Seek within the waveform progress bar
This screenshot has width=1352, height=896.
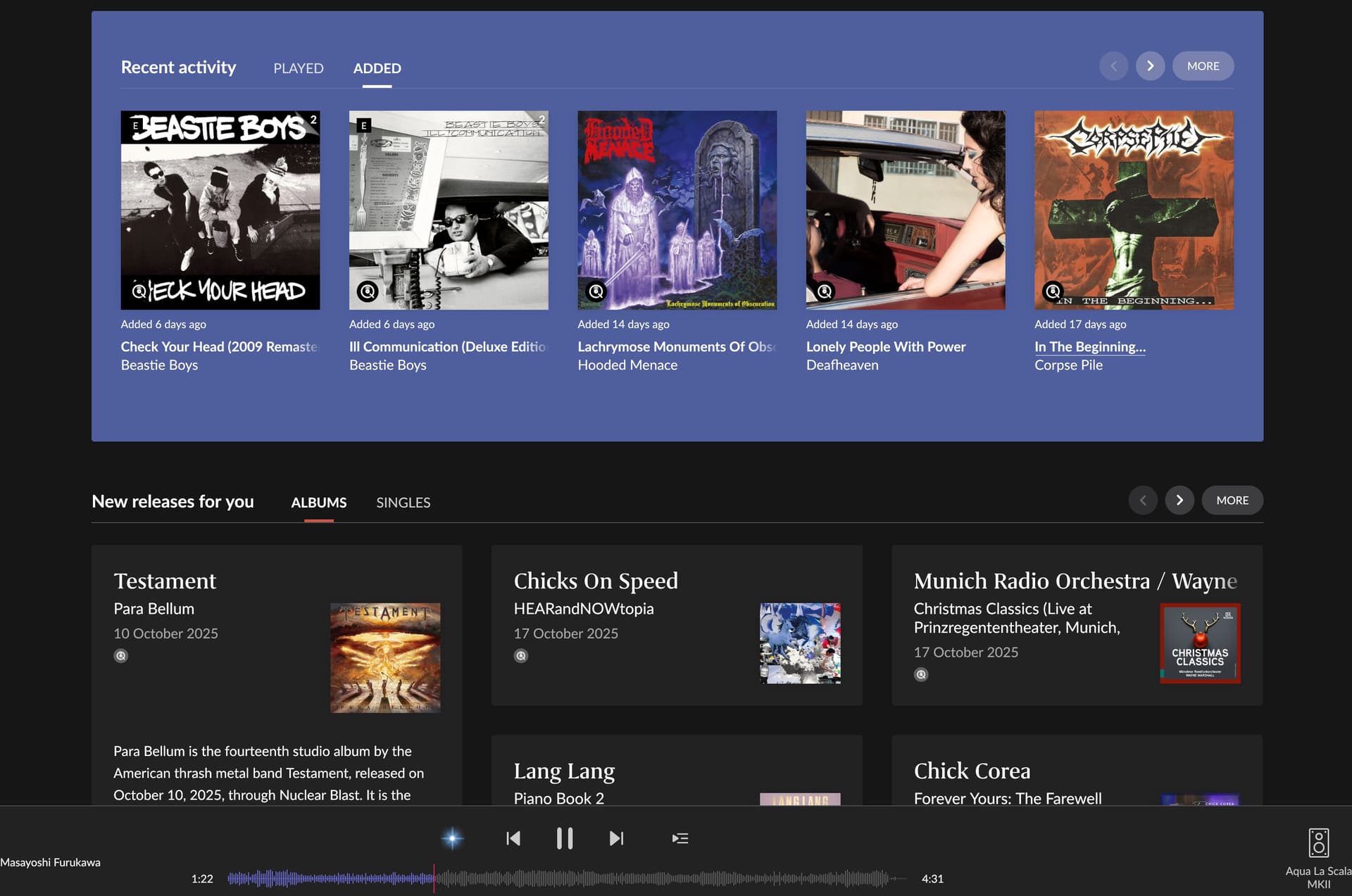pos(634,878)
